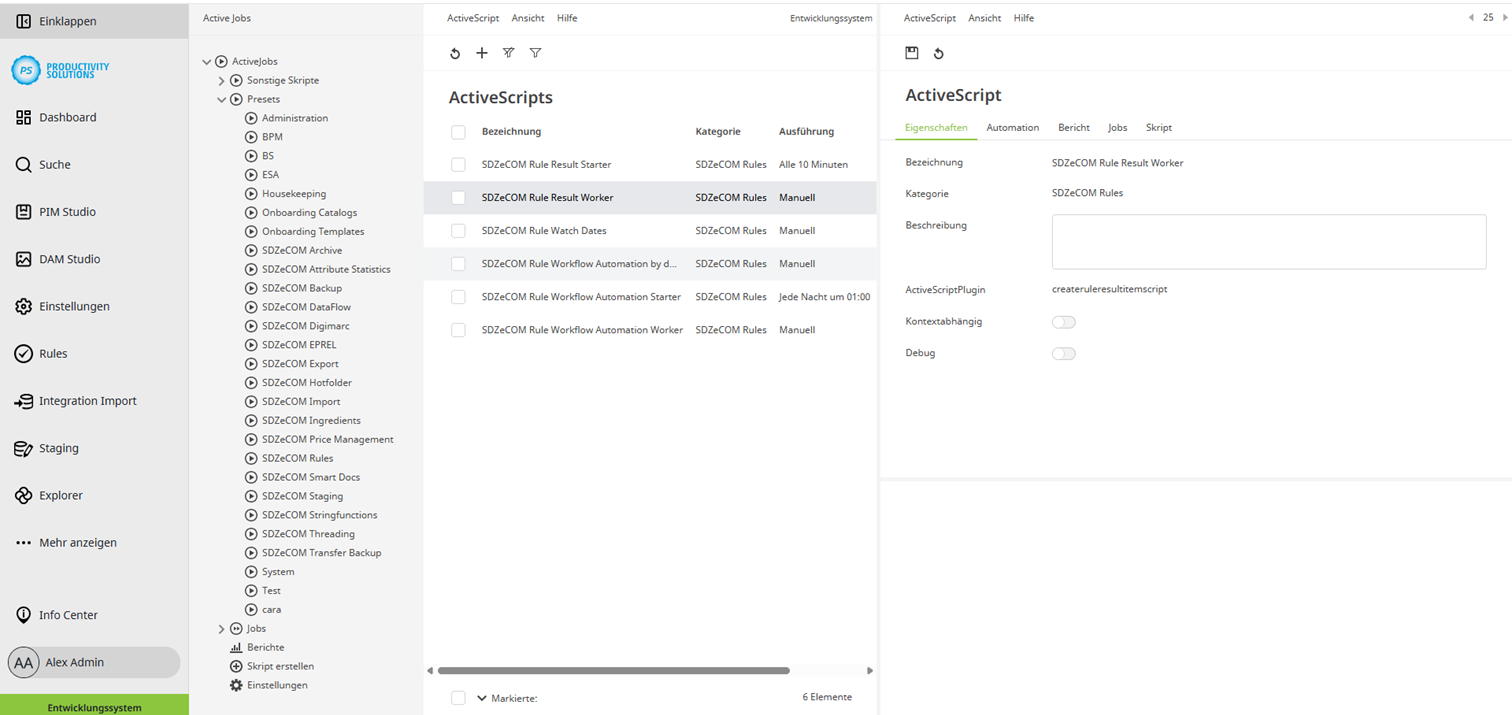
Task: Enable the Debug switch
Action: (x=1063, y=354)
